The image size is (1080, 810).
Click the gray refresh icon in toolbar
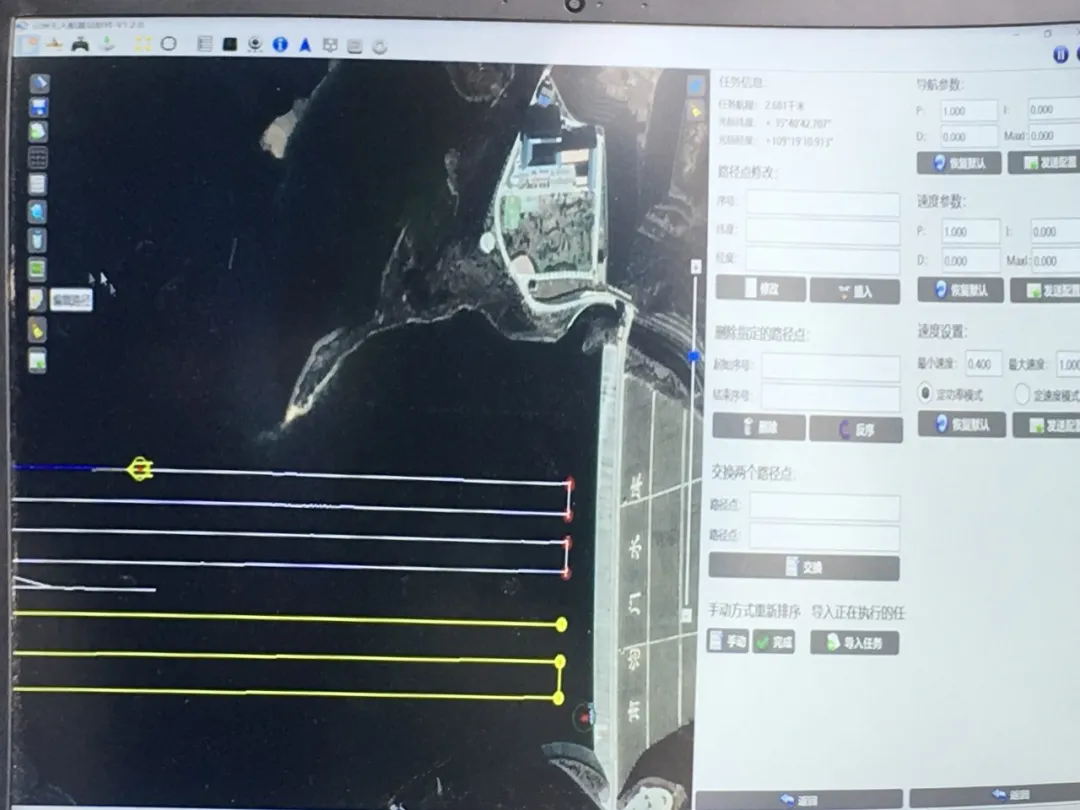pos(380,47)
